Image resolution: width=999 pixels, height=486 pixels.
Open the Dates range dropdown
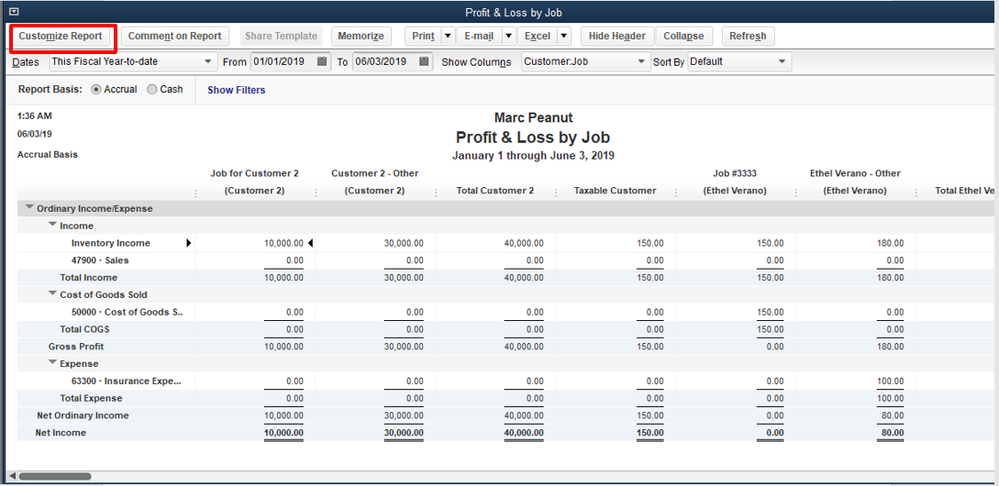click(208, 62)
